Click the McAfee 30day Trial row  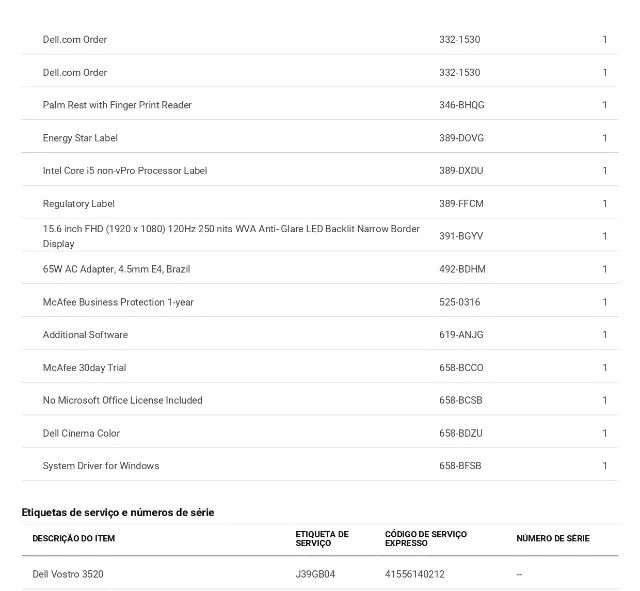coord(320,368)
